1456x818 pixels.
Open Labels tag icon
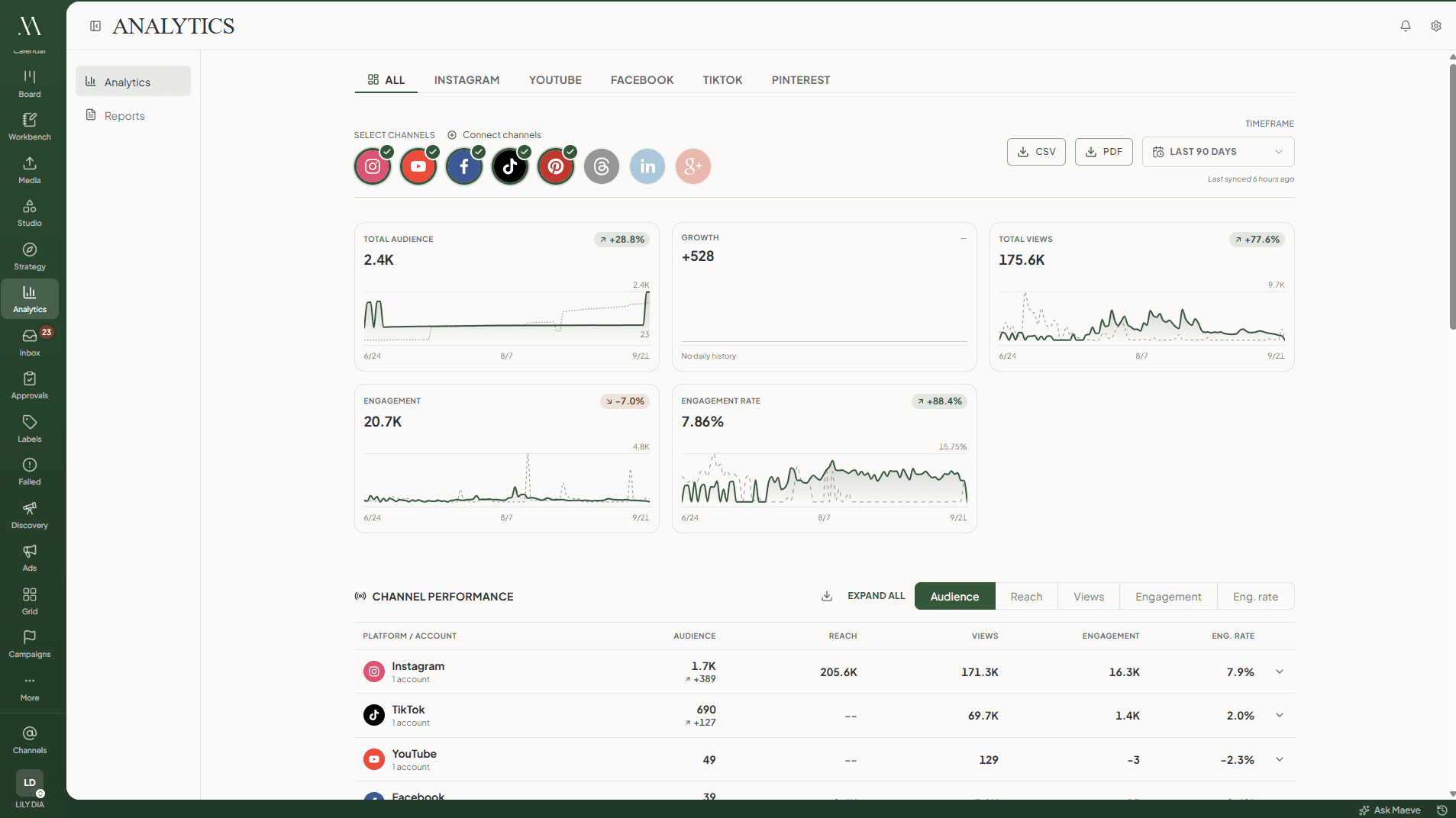(30, 429)
